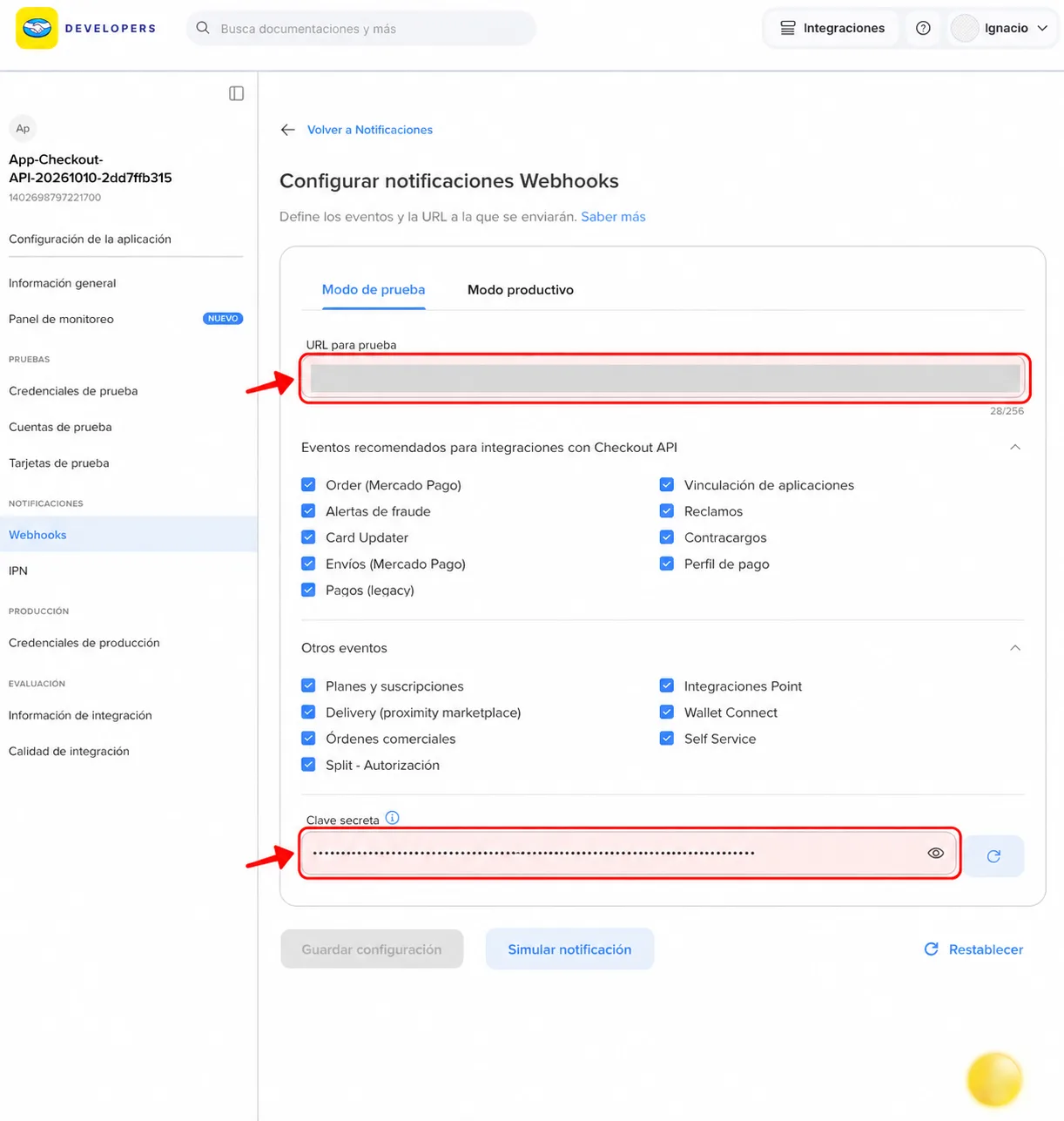This screenshot has width=1064, height=1121.
Task: Open Saber más link
Action: [x=613, y=217]
